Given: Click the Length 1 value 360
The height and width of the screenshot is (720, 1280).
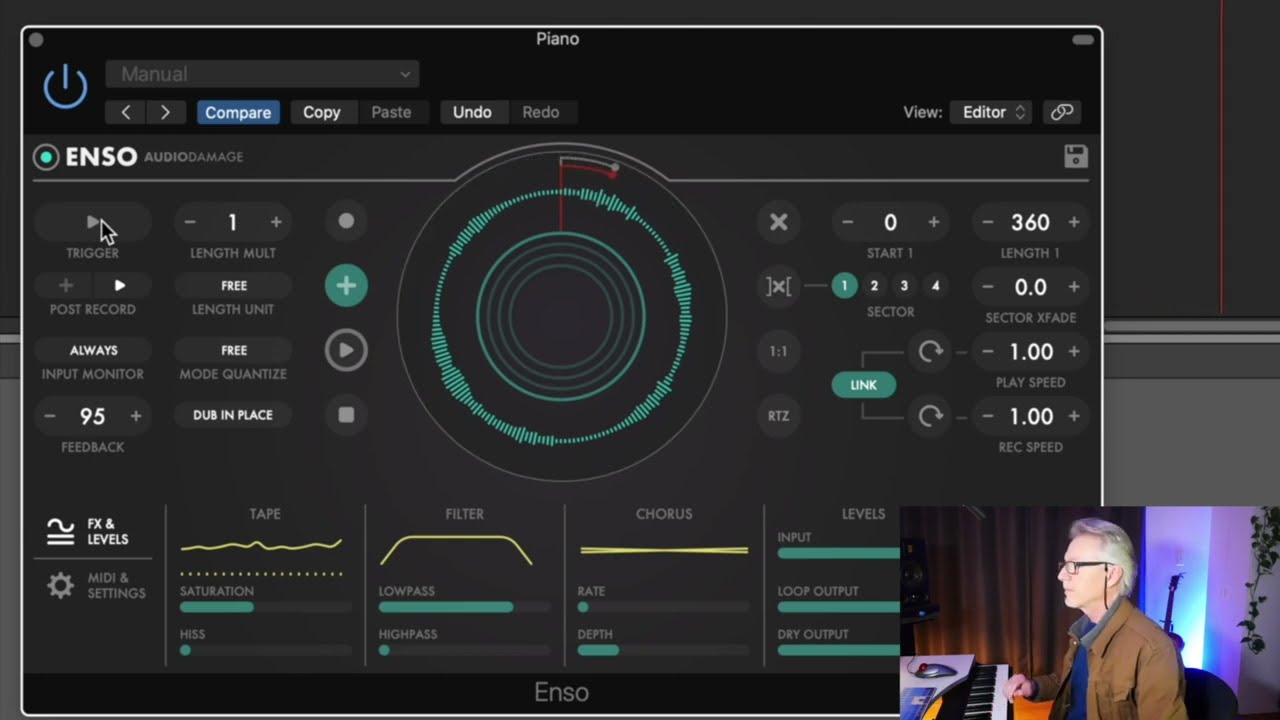Looking at the screenshot, I should pos(1031,222).
